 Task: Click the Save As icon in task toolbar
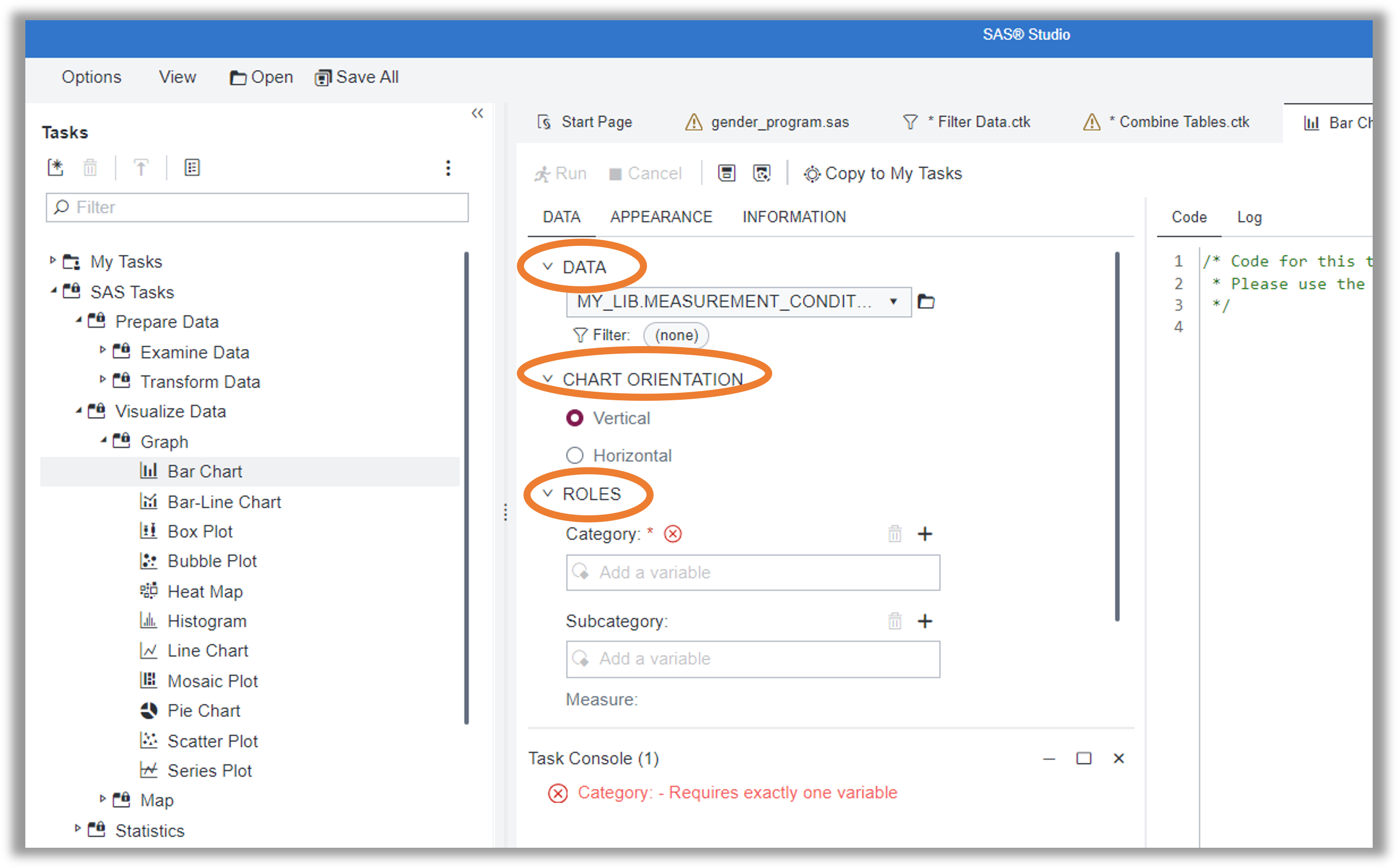pyautogui.click(x=761, y=173)
